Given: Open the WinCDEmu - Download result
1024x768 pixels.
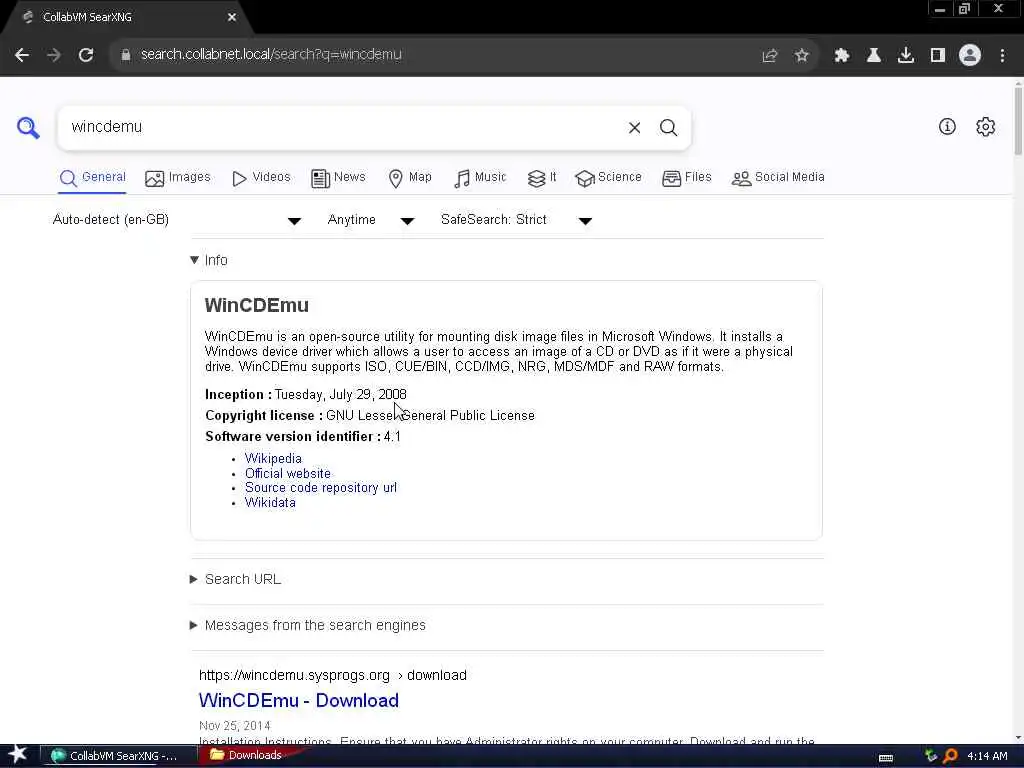Looking at the screenshot, I should [298, 701].
